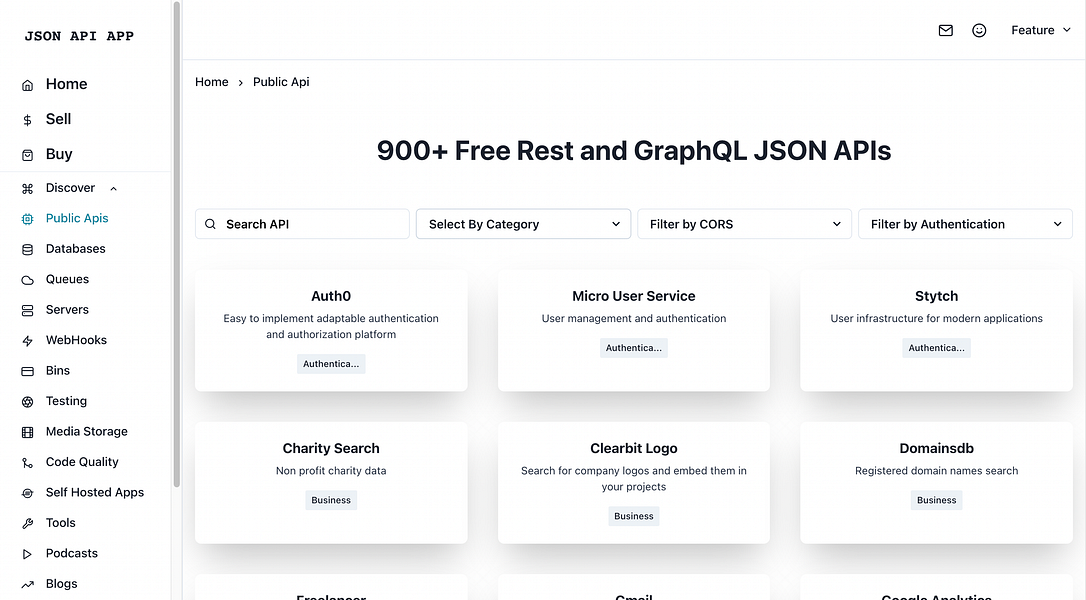The width and height of the screenshot is (1086, 600).
Task: Open the Auth0 API card
Action: pos(331,331)
